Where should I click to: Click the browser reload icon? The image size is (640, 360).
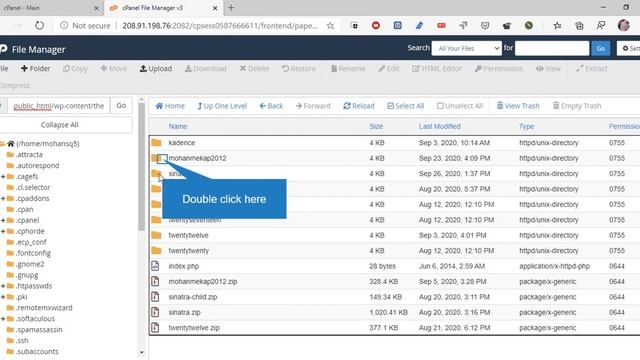tap(39, 25)
